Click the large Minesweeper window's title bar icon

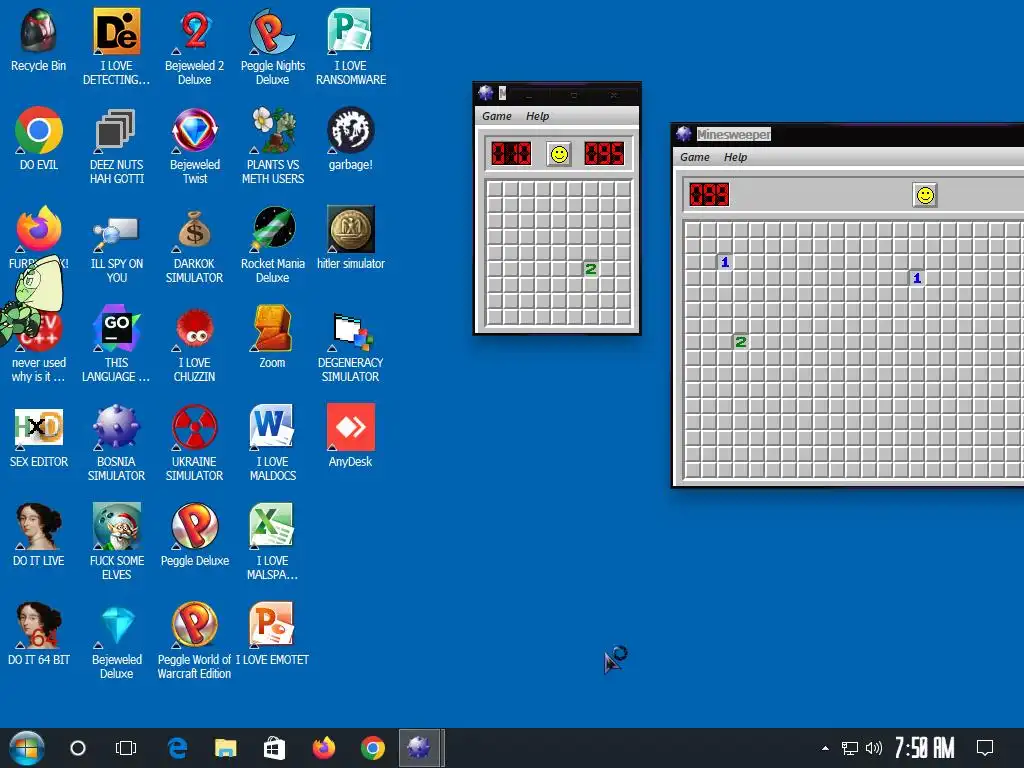point(683,134)
